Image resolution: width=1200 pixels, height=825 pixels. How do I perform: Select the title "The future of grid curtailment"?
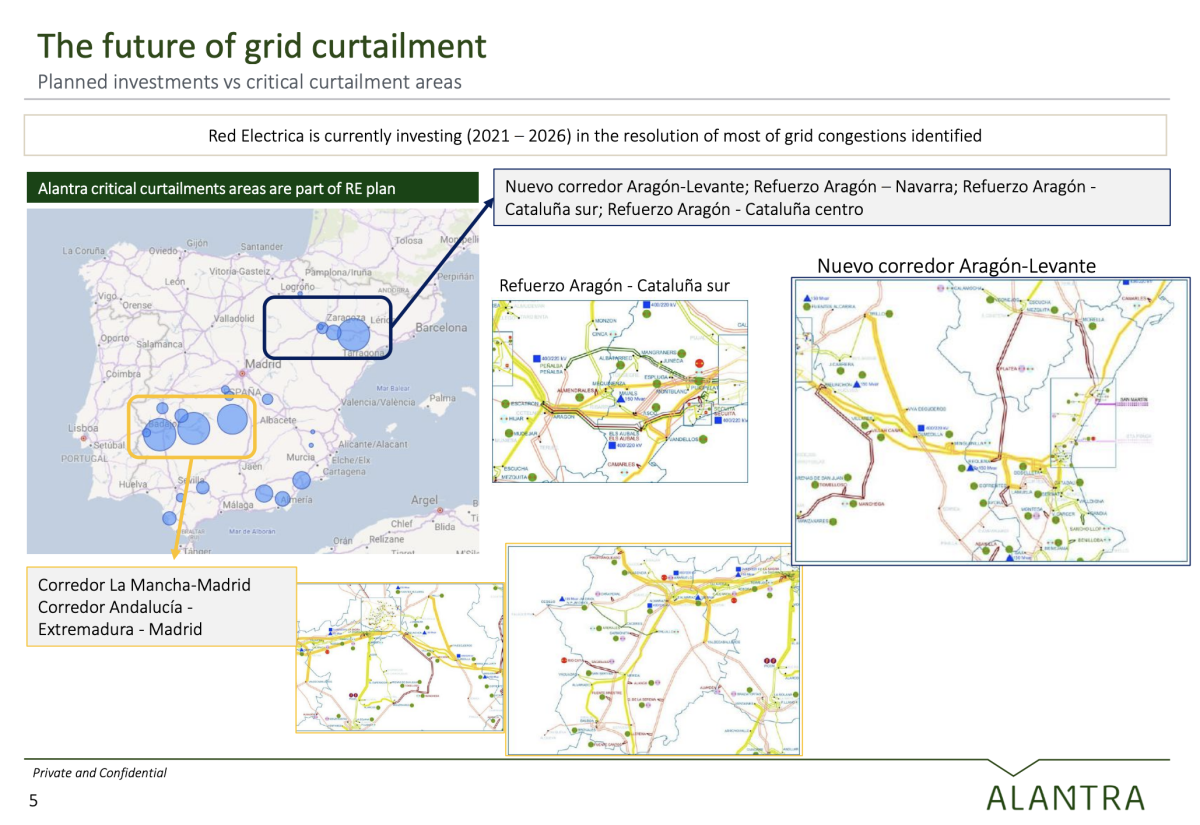(262, 45)
